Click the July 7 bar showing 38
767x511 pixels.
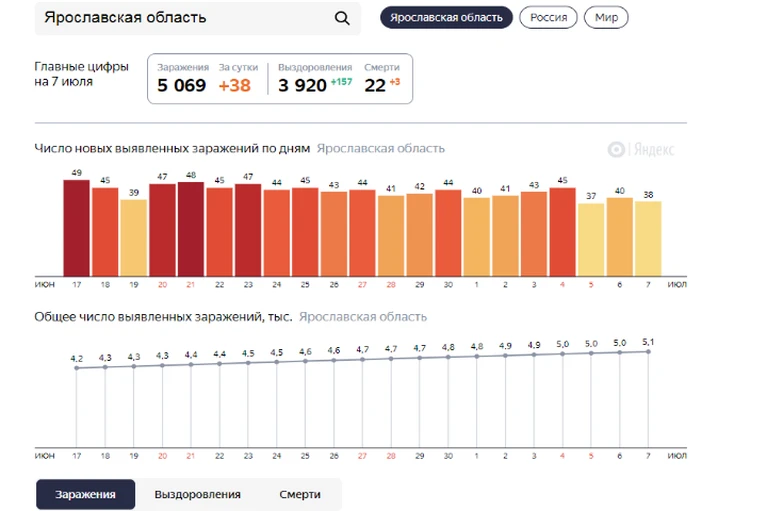(648, 239)
